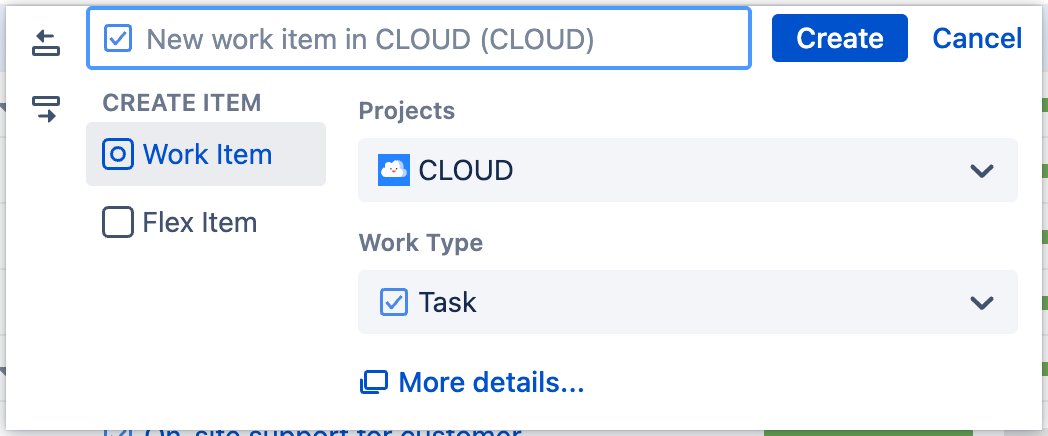
Task: Click the indent right-arrow icon
Action: 46,108
